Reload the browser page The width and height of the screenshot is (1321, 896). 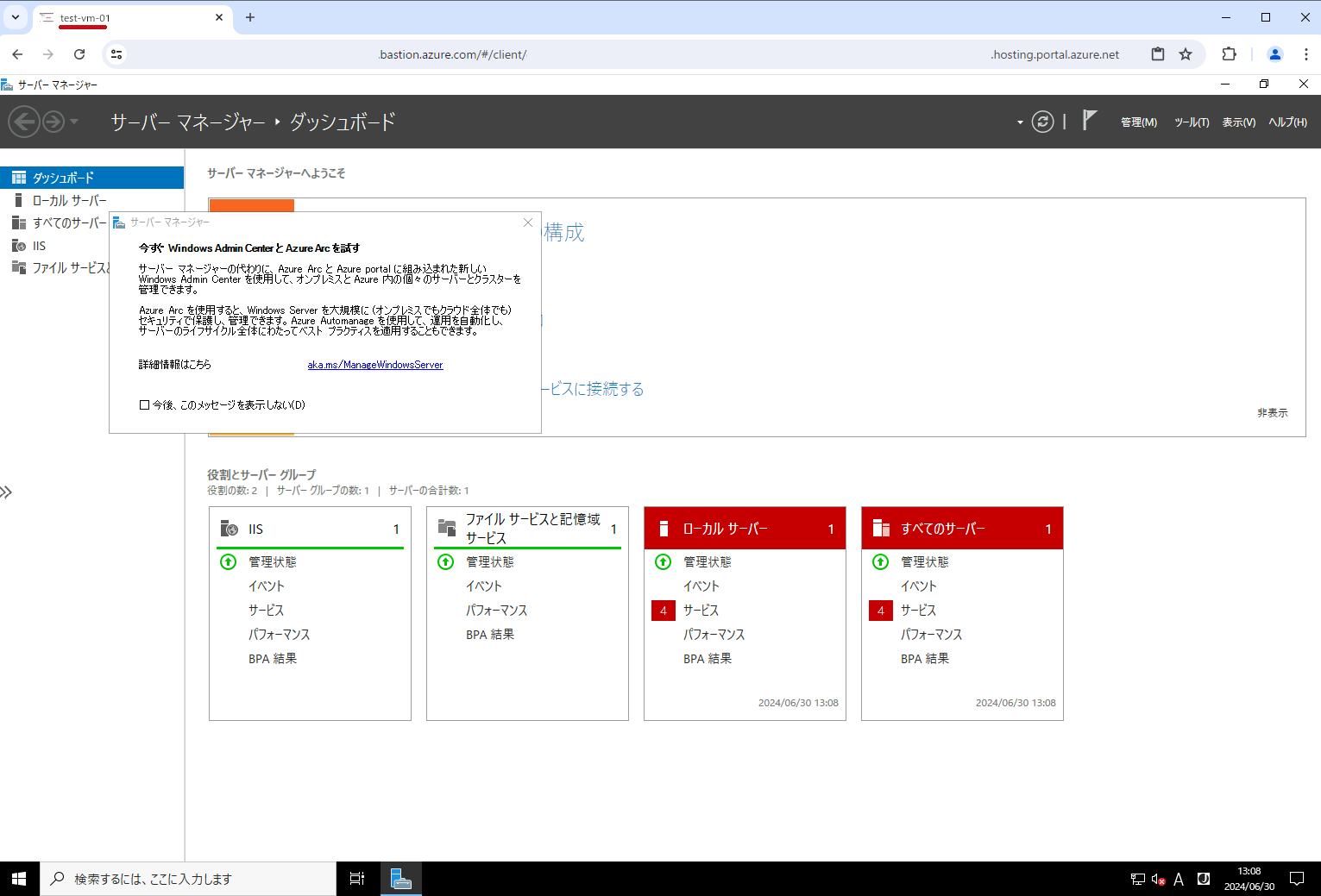79,54
